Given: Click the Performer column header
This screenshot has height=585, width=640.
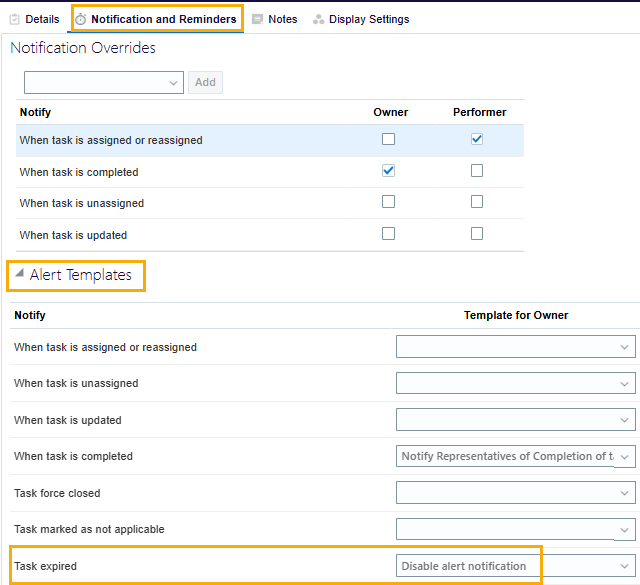Looking at the screenshot, I should [x=480, y=112].
